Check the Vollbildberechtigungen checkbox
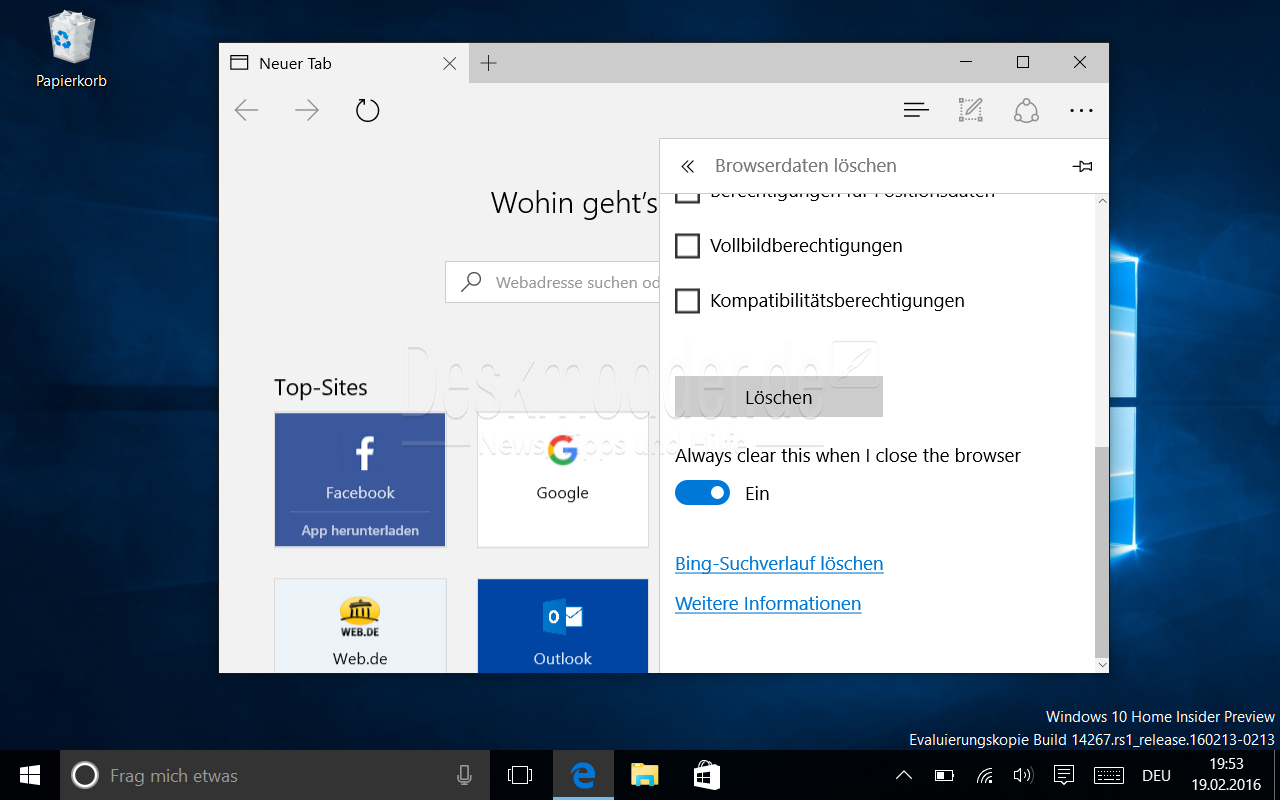 [687, 246]
